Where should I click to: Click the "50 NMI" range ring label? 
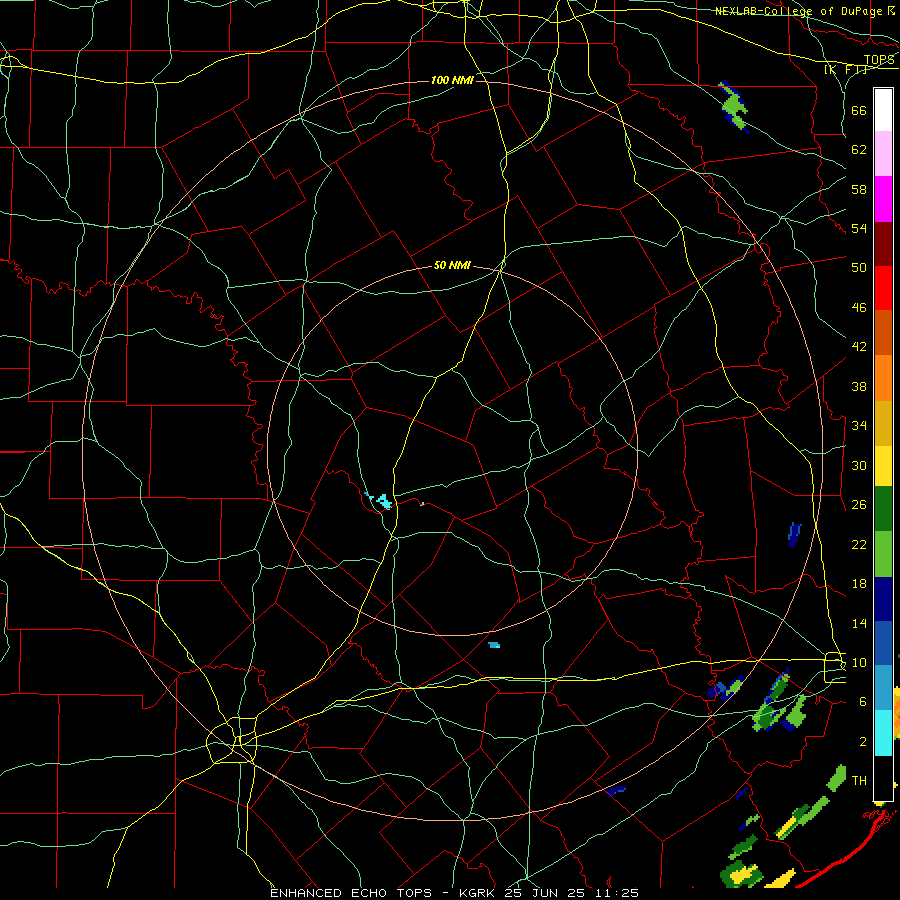coord(452,265)
